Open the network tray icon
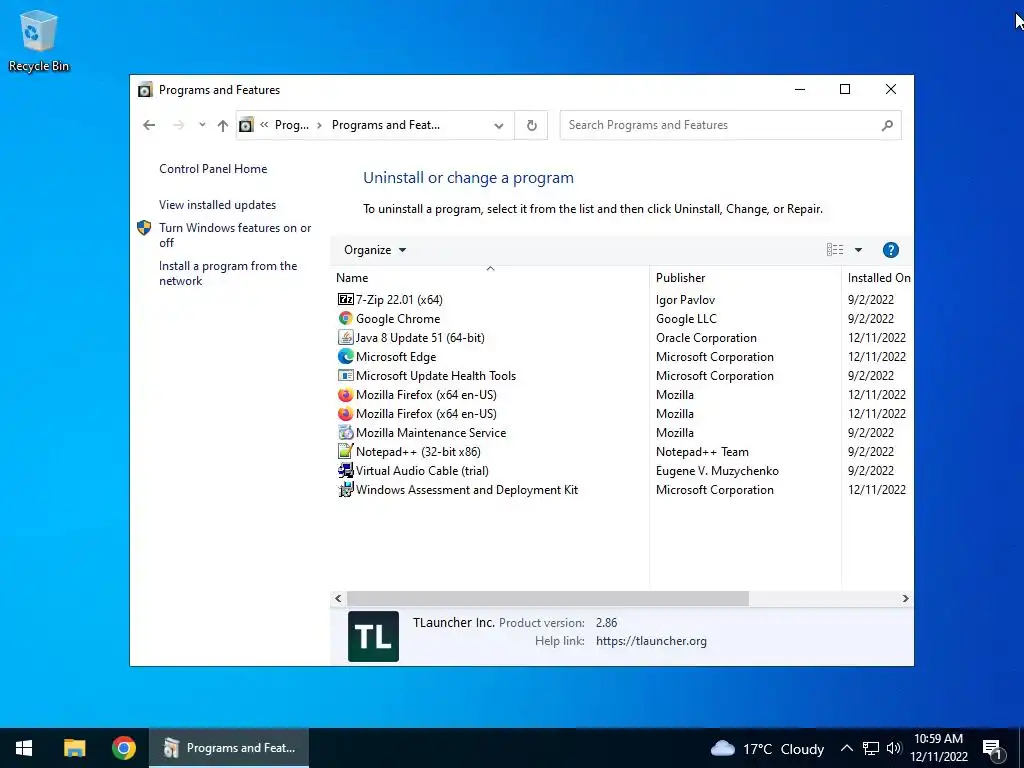This screenshot has height=768, width=1024. coord(871,748)
